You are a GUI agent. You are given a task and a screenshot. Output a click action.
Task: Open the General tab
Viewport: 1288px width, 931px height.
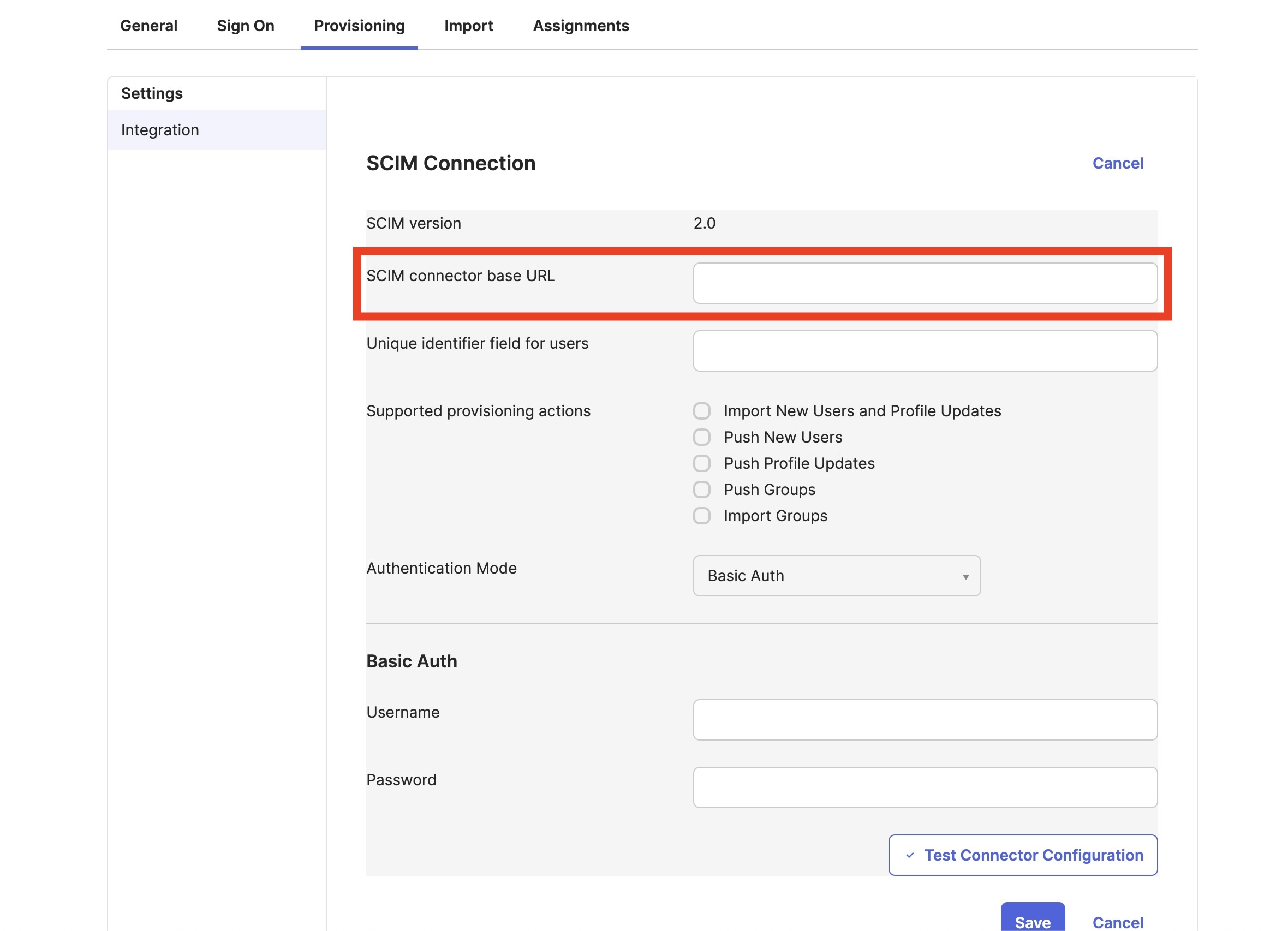pos(148,26)
